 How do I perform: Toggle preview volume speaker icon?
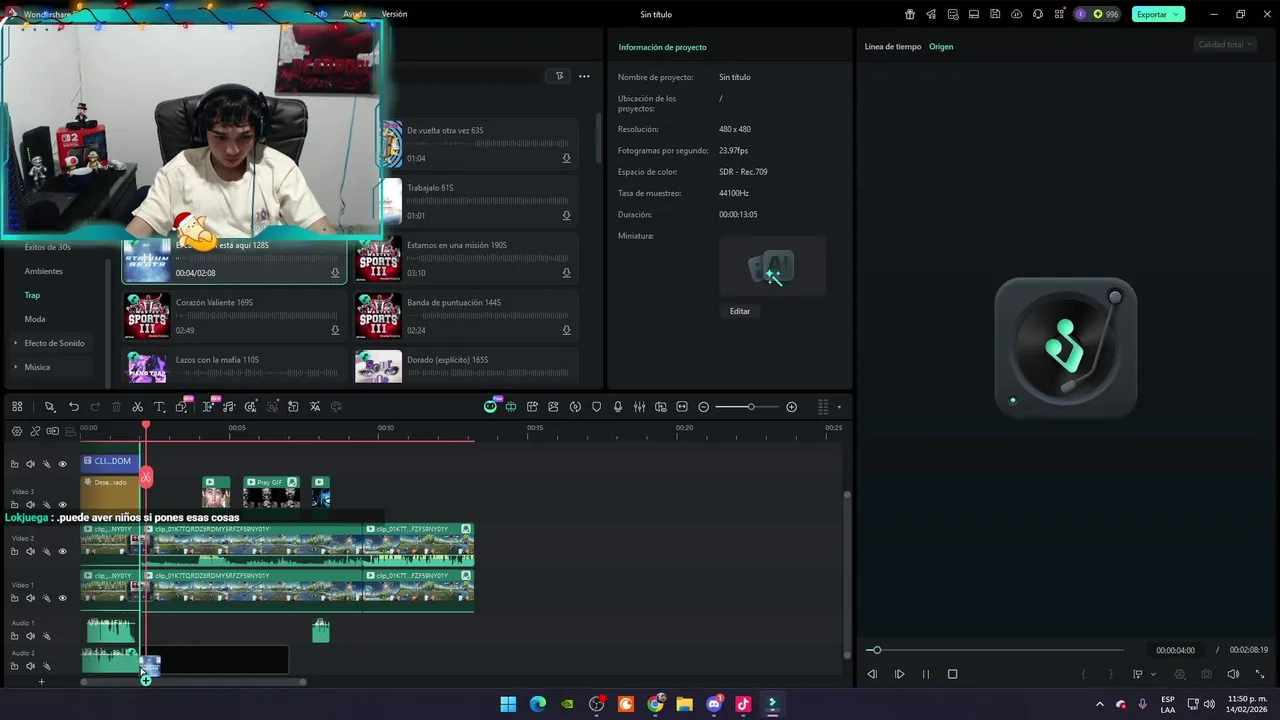click(x=1233, y=674)
